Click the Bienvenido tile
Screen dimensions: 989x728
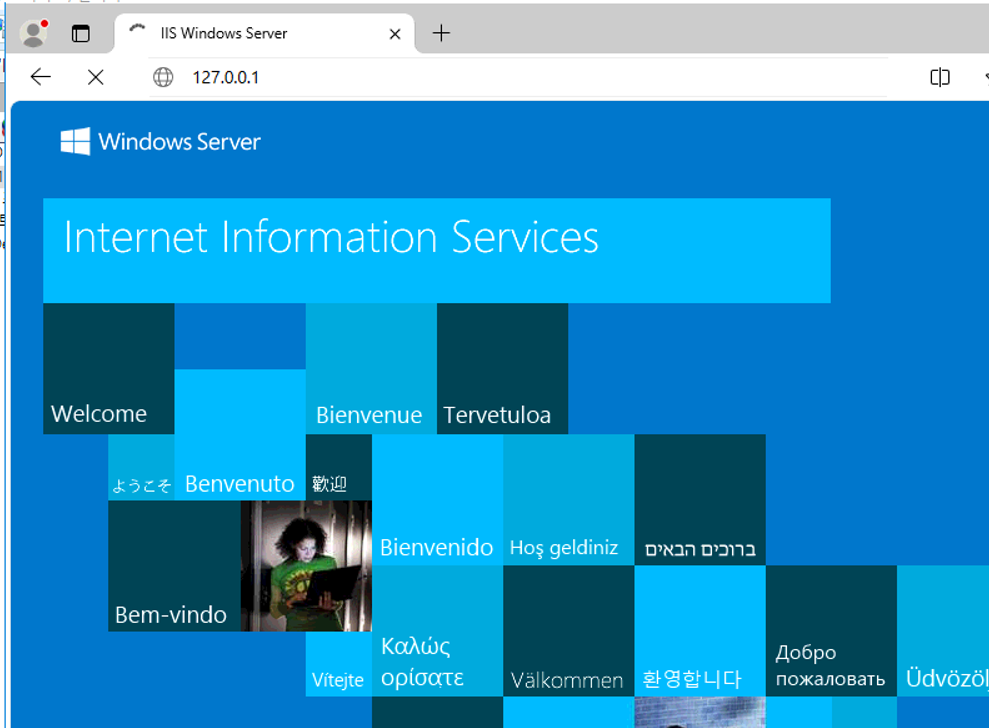click(437, 500)
